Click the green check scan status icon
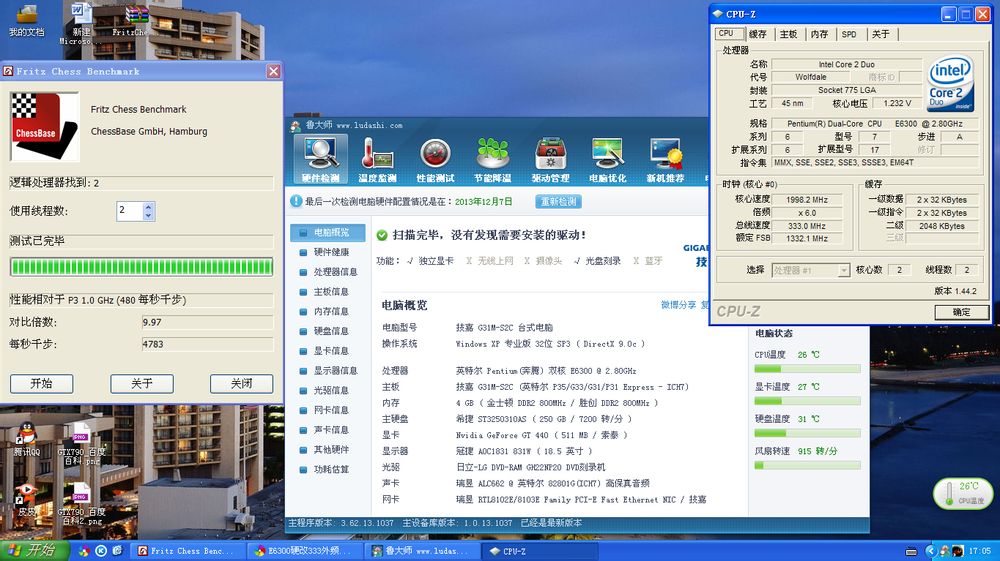This screenshot has height=561, width=1000. click(382, 235)
